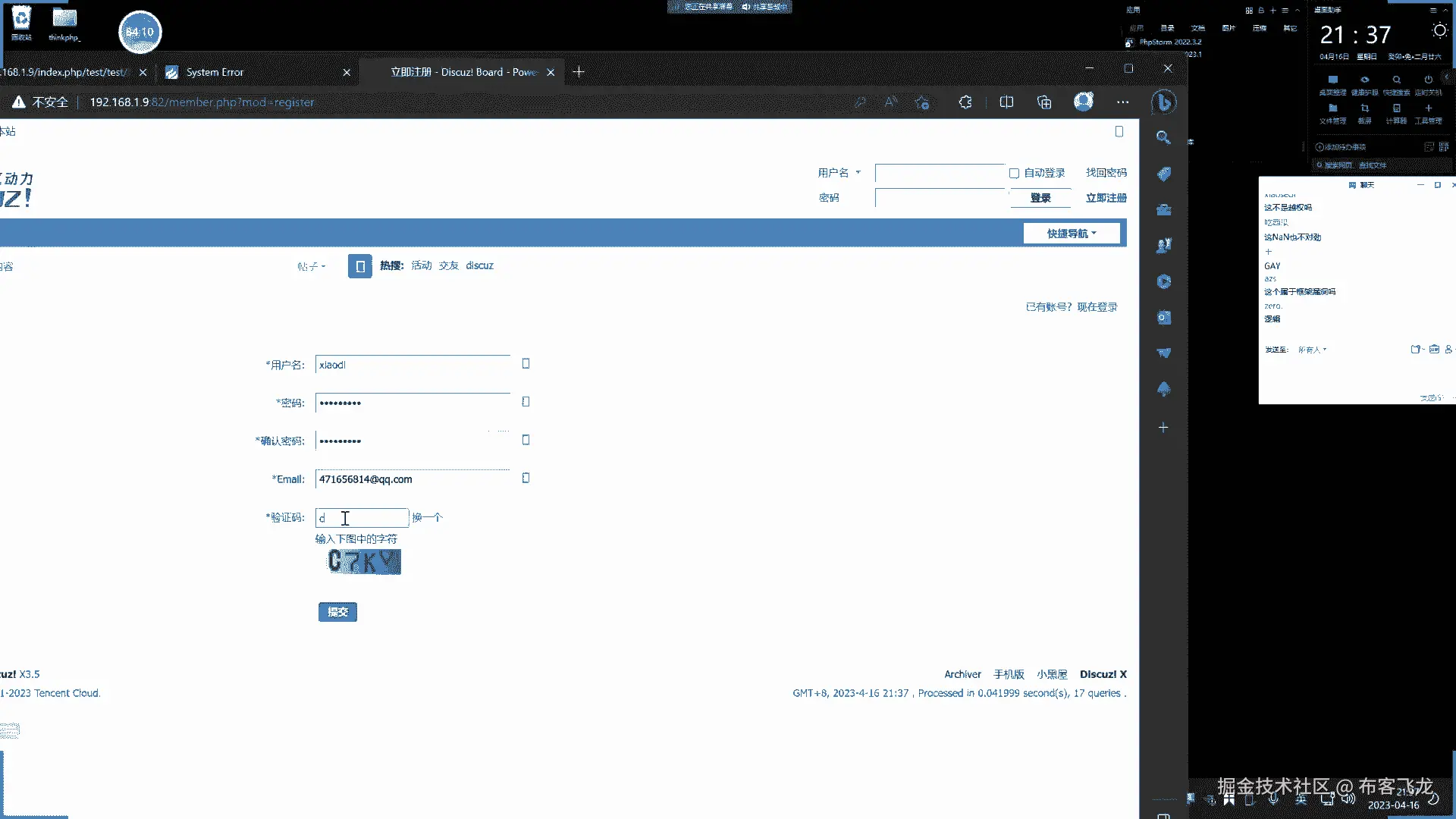The width and height of the screenshot is (1456, 819).
Task: Open Collections icon in Edge toolbar
Action: pos(1044,102)
